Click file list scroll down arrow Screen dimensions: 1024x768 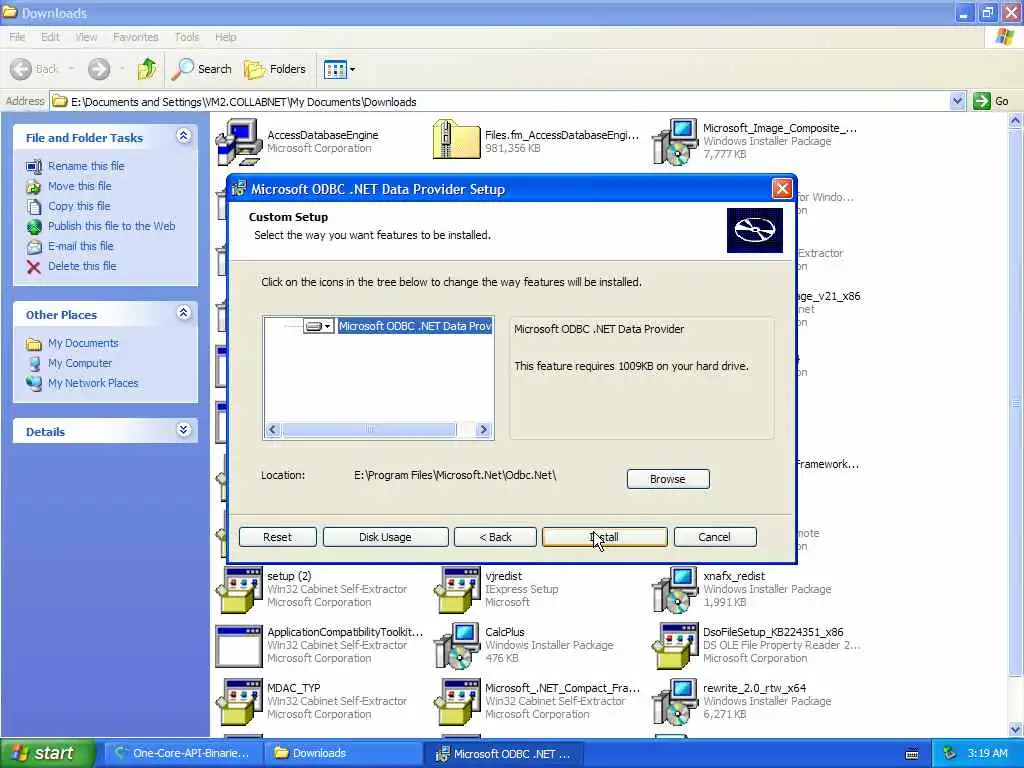(1016, 729)
